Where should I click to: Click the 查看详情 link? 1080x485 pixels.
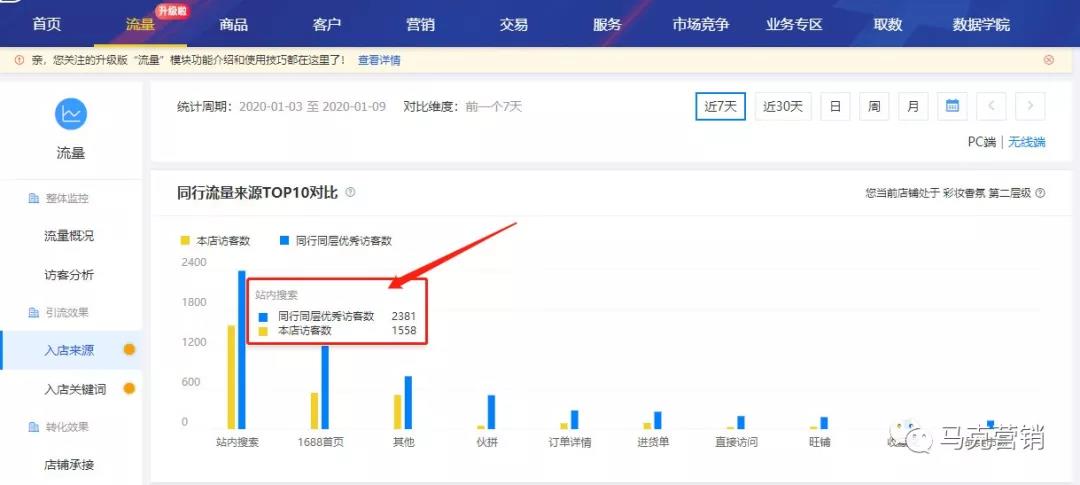[x=379, y=60]
